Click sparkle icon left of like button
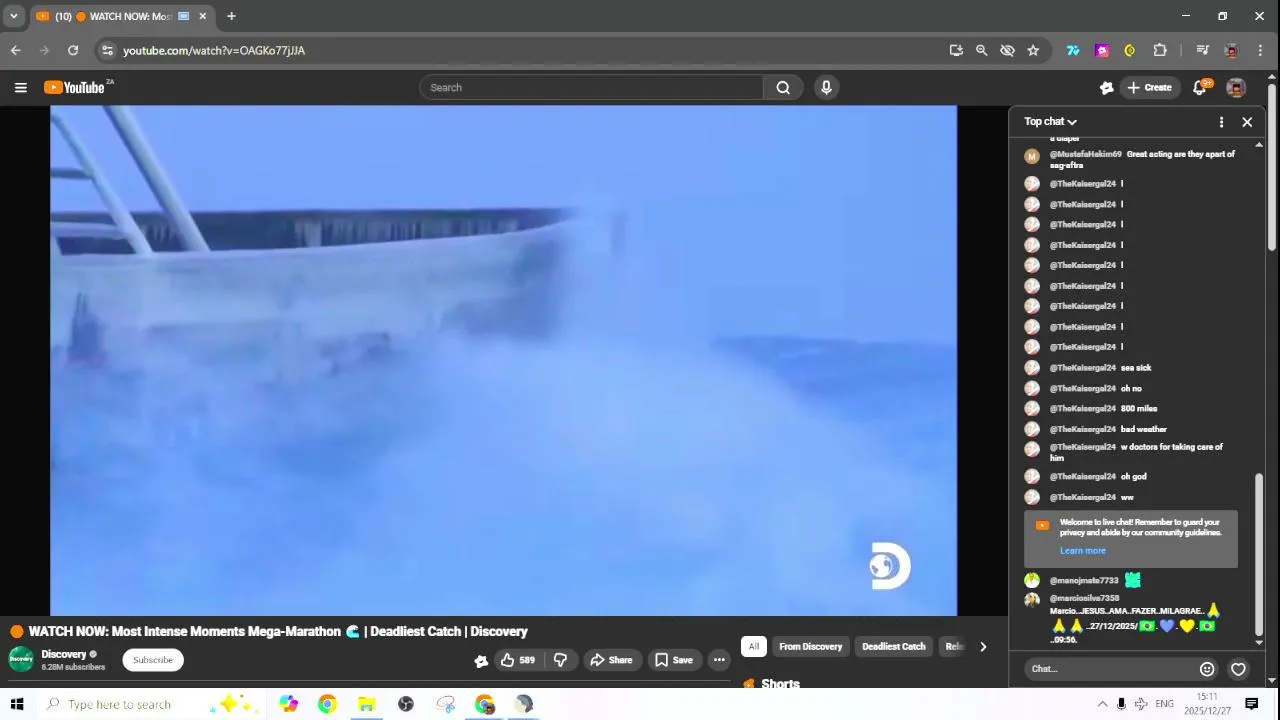 [481, 661]
